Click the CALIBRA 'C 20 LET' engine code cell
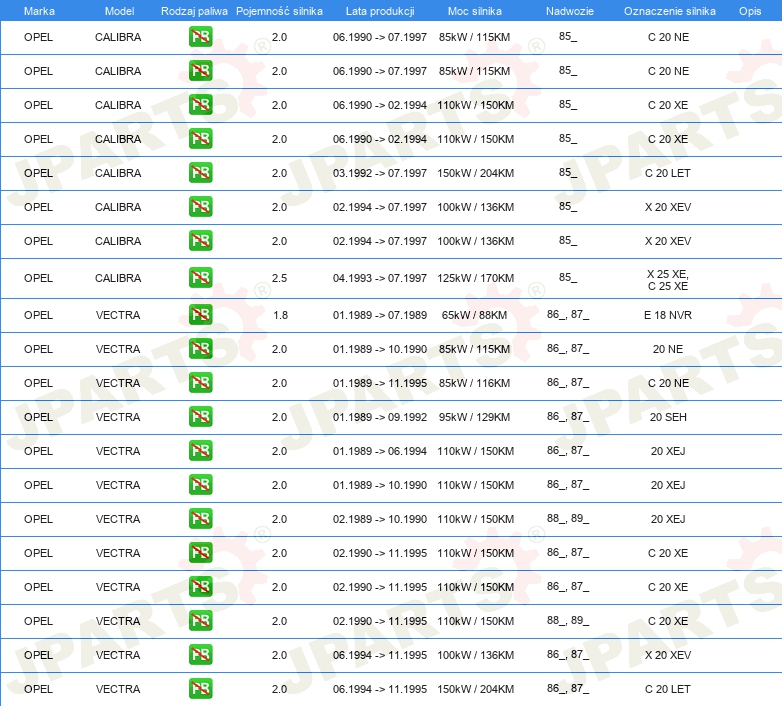 668,173
